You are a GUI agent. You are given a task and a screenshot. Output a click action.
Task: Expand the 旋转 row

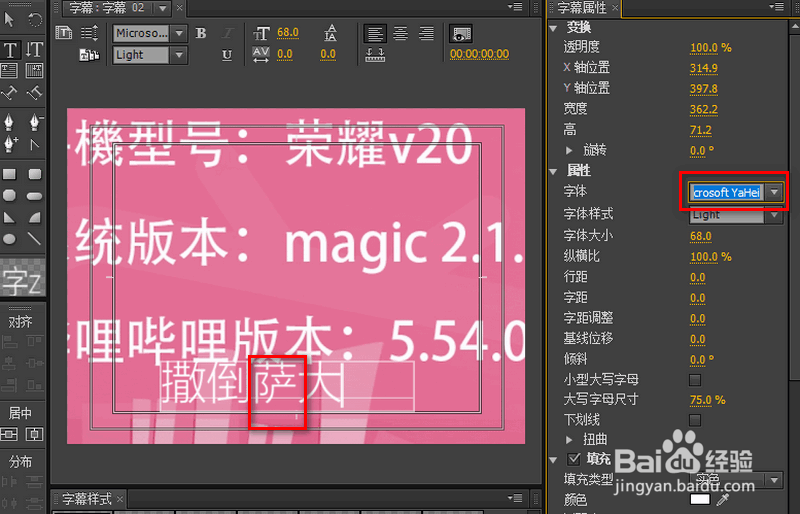(x=569, y=151)
